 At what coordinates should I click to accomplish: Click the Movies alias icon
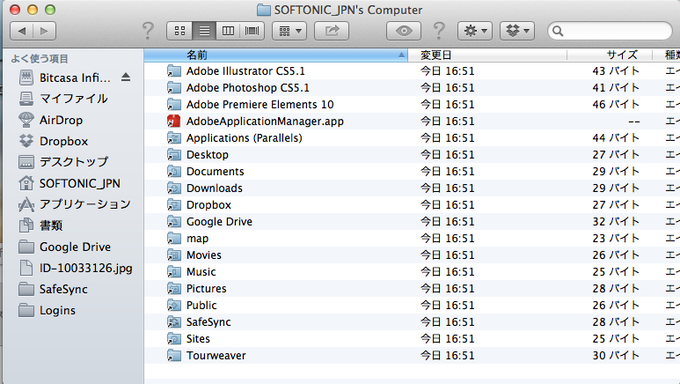click(x=174, y=255)
